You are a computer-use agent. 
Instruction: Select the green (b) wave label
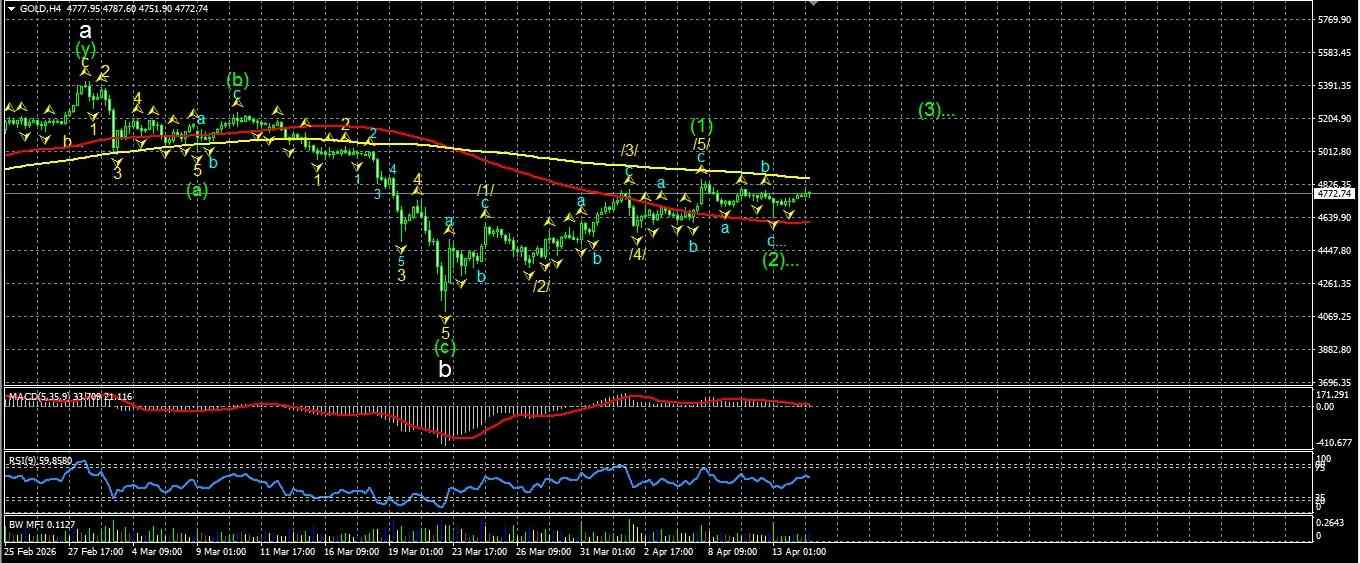tap(237, 80)
